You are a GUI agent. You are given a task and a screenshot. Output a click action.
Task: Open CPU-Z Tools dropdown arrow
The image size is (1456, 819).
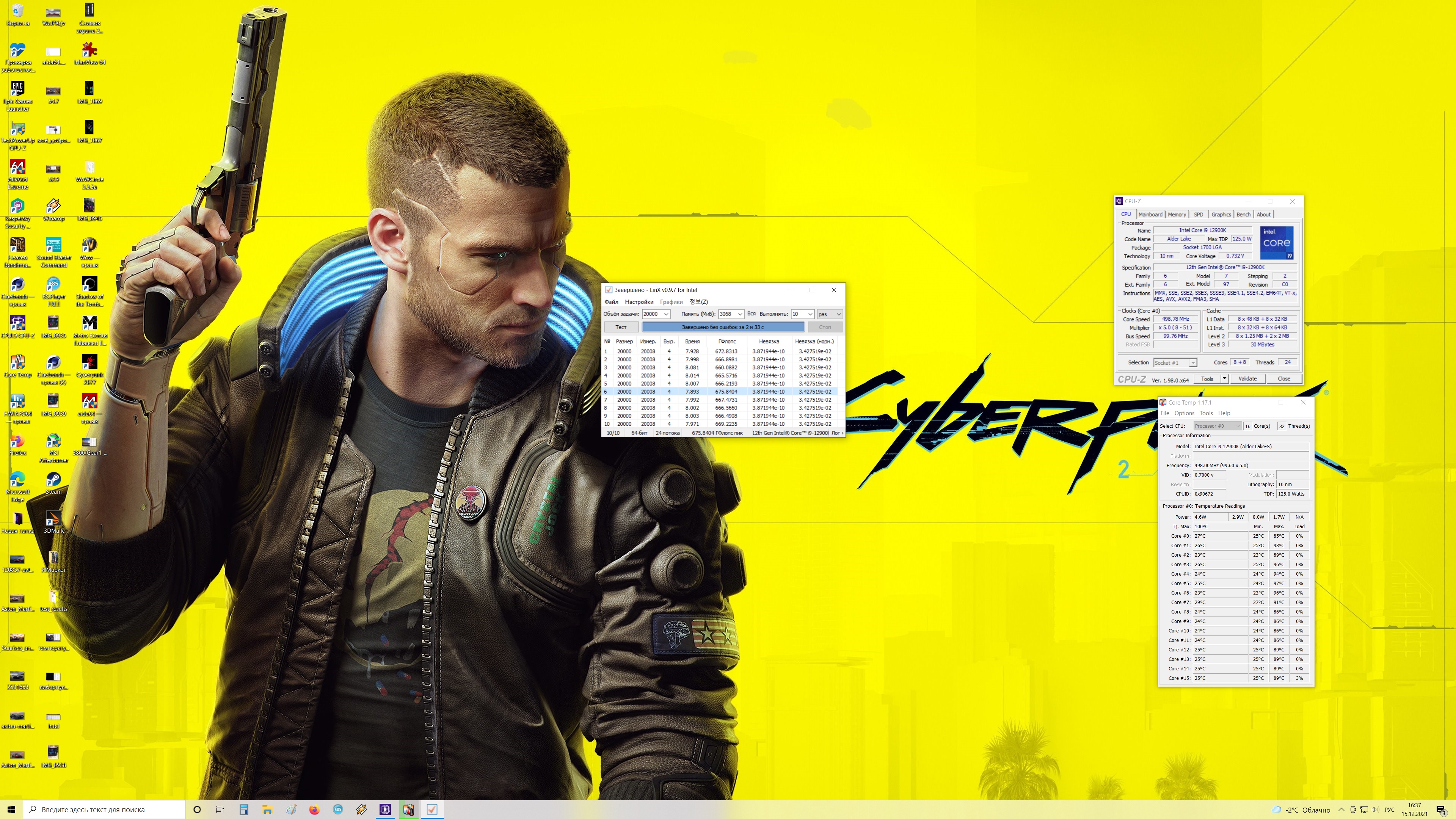1224,379
